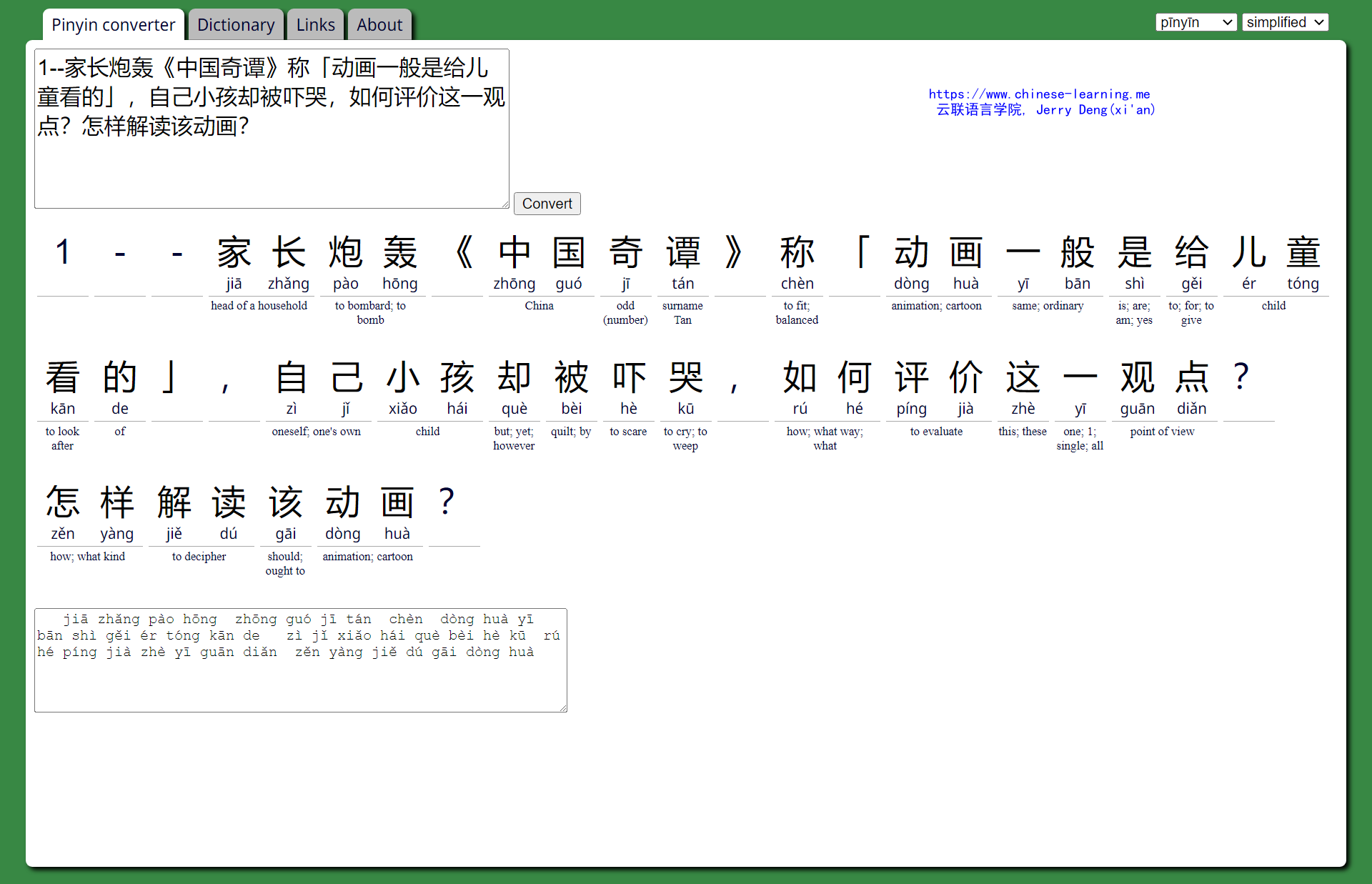Screen dimensions: 1372x884
Task: Open the simplified character set dropdown
Action: coord(1285,22)
